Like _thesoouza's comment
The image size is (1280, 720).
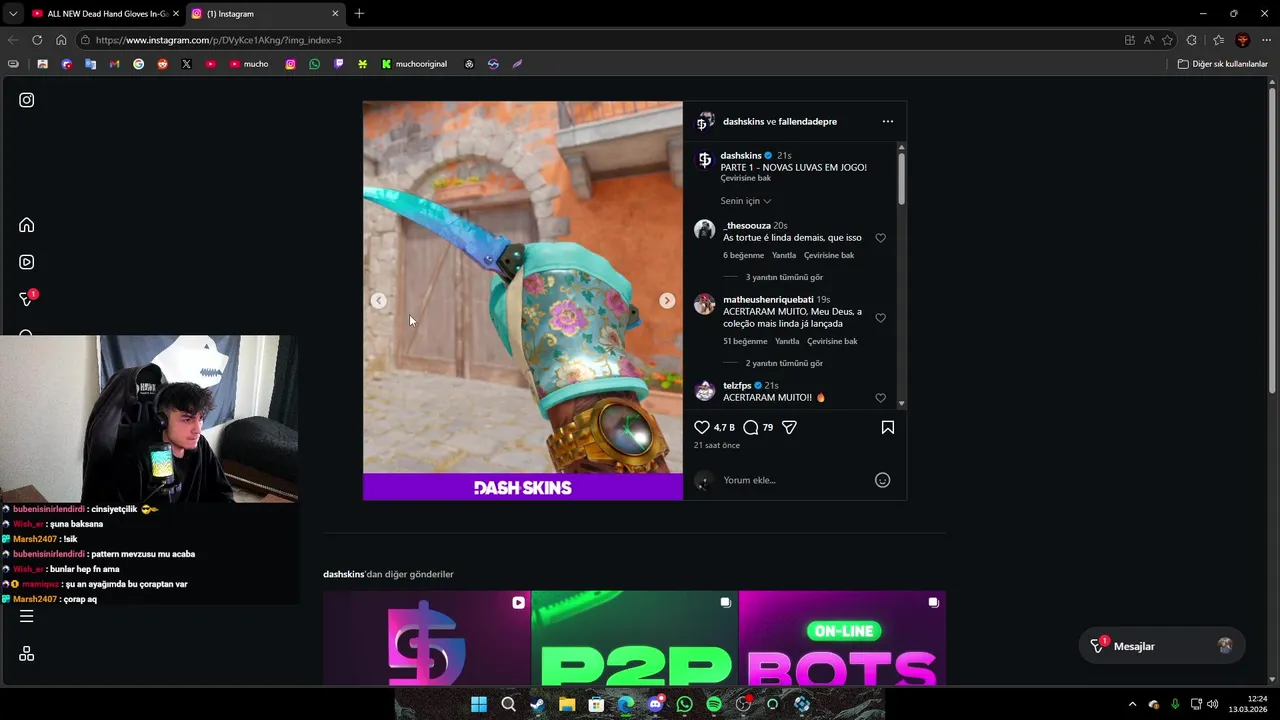pyautogui.click(x=880, y=238)
